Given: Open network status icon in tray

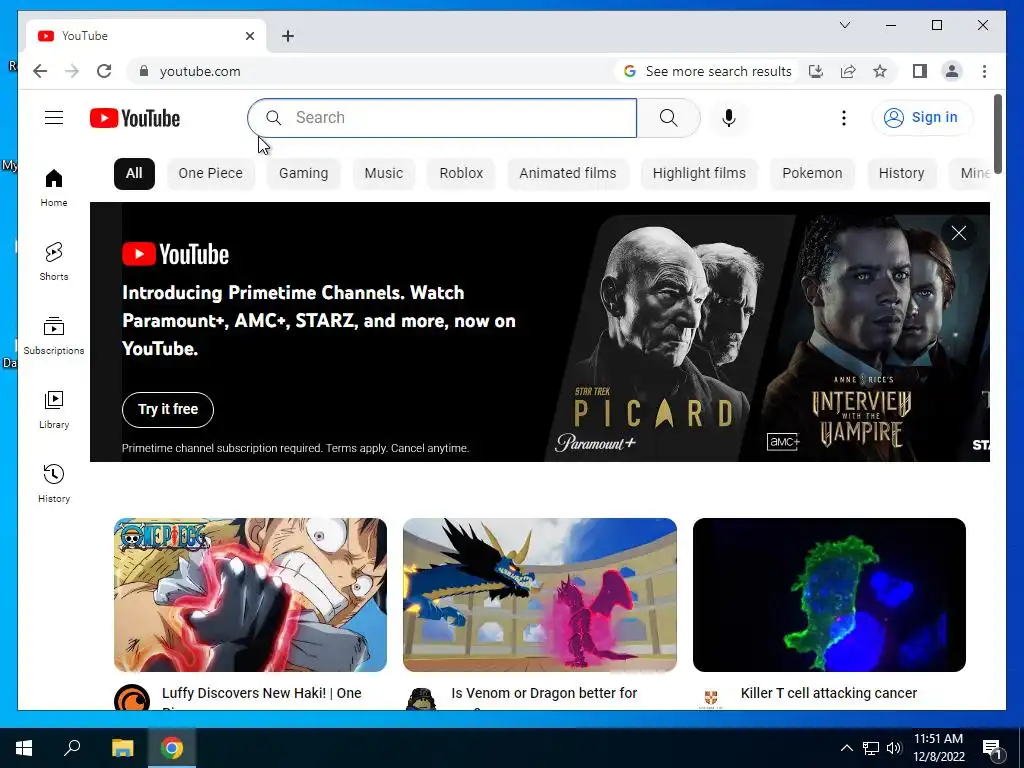Looking at the screenshot, I should point(871,748).
